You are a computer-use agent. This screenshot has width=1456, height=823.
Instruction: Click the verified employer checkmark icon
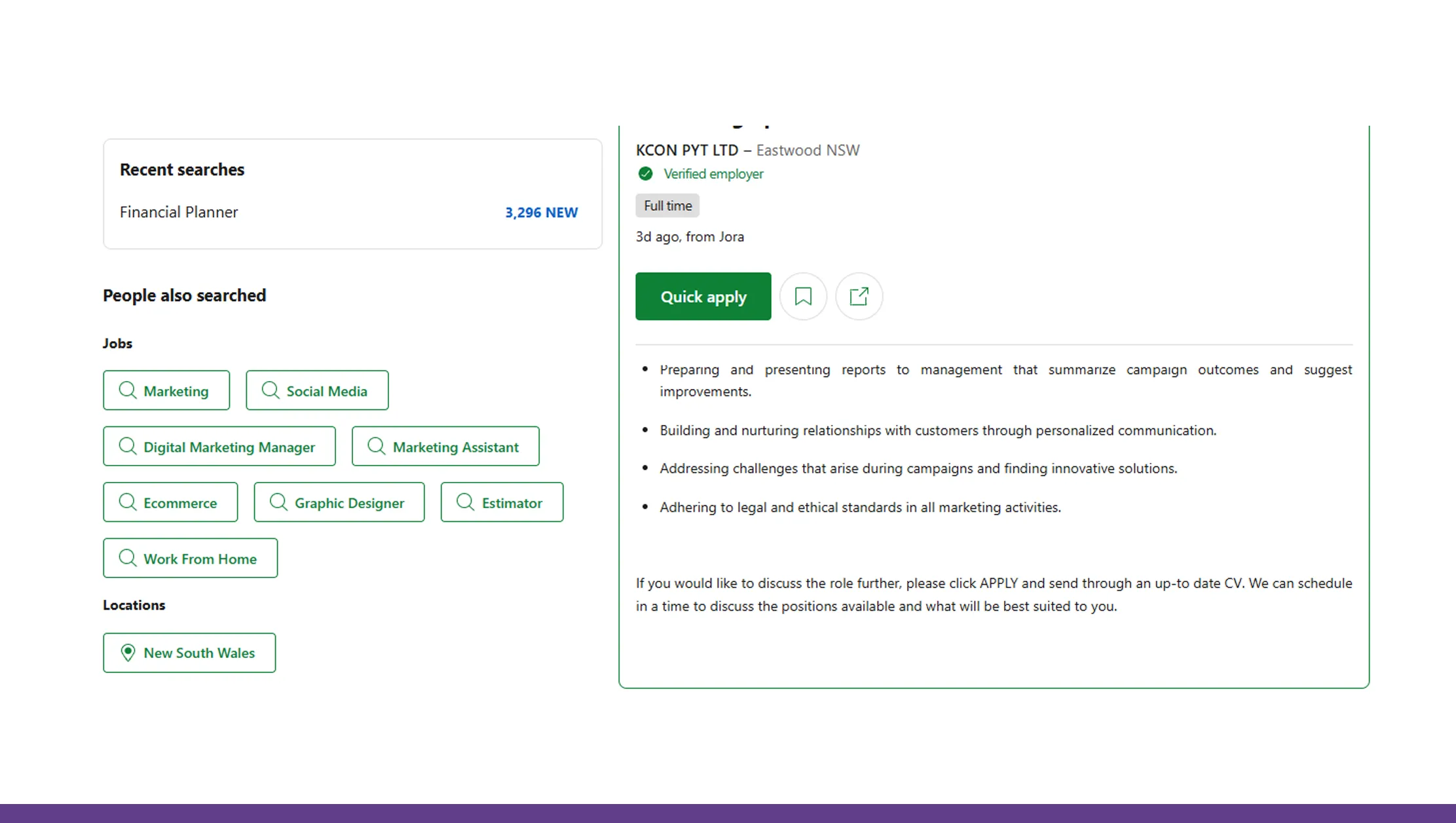pos(645,174)
